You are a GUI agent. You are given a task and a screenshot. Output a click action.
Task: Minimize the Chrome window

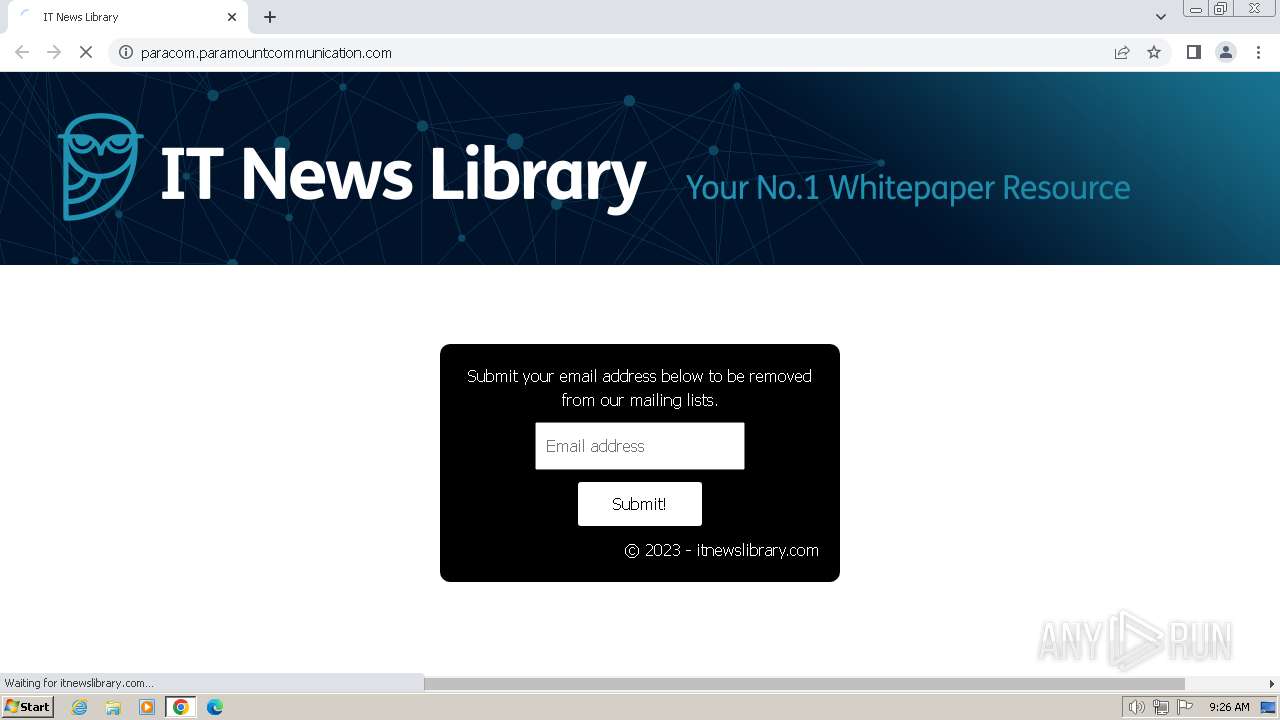click(x=1196, y=9)
